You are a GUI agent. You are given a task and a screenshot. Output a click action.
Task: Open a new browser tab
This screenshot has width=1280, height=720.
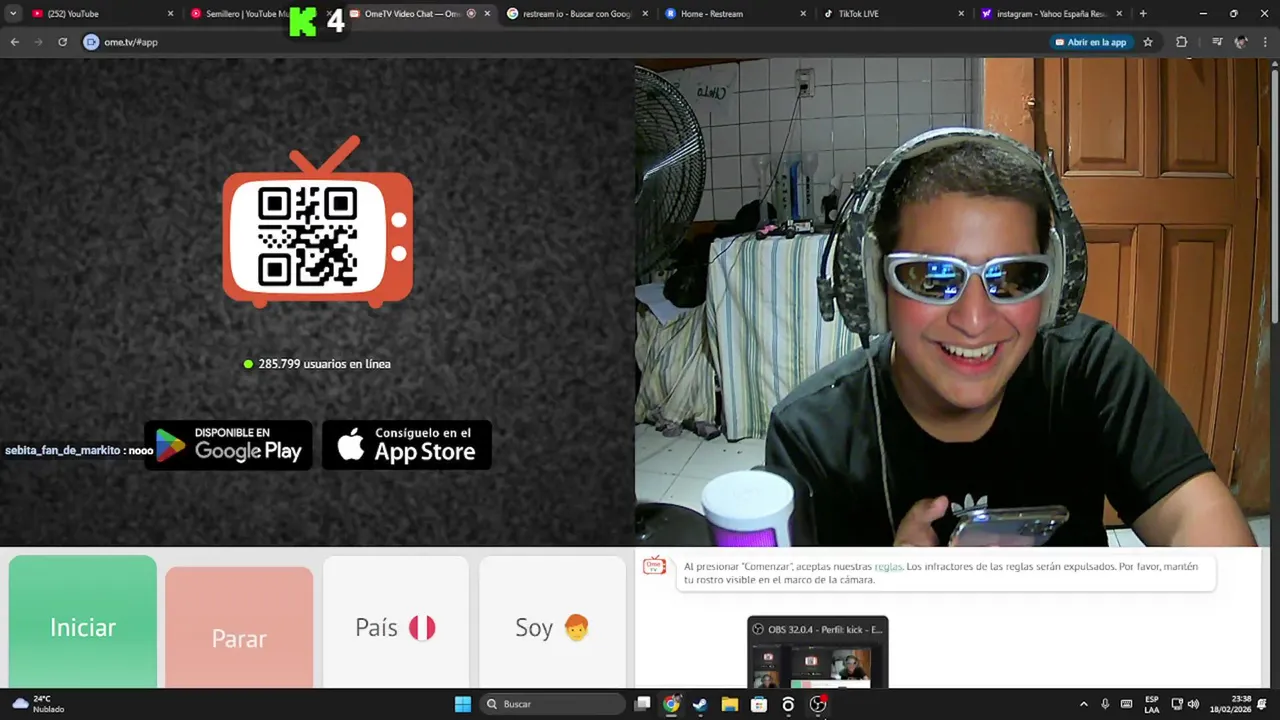(1143, 14)
